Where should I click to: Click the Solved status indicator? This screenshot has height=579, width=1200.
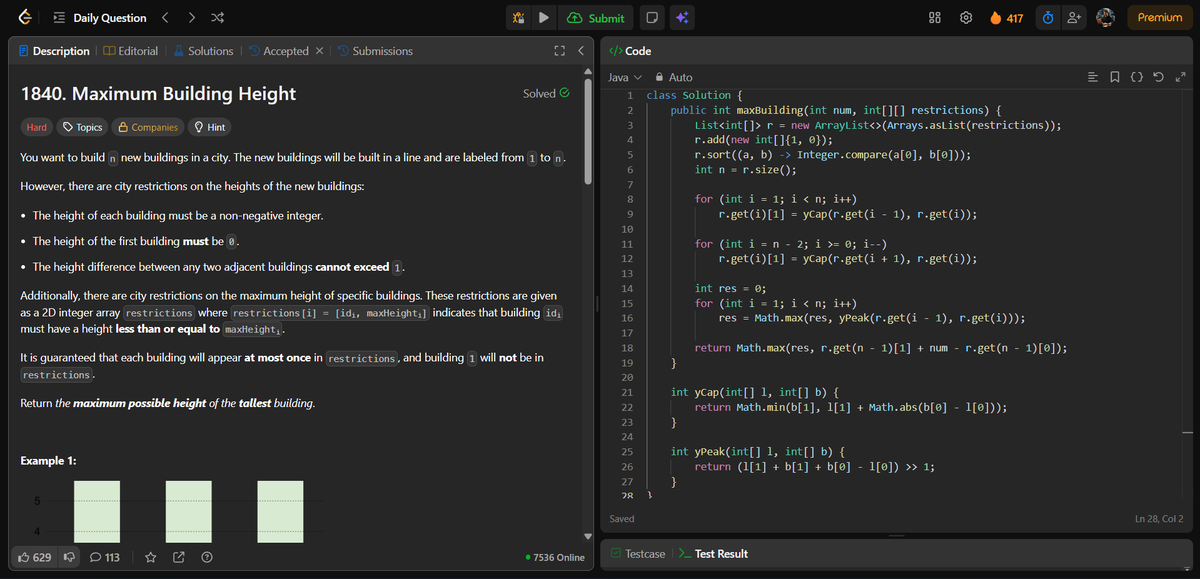pos(546,93)
